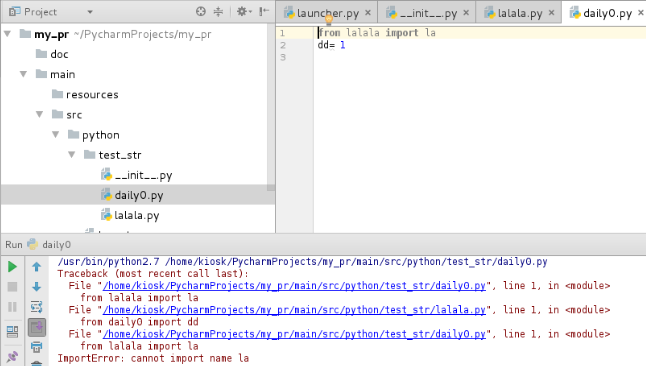646x366 pixels.
Task: Close the lalala.py tab
Action: (x=551, y=13)
